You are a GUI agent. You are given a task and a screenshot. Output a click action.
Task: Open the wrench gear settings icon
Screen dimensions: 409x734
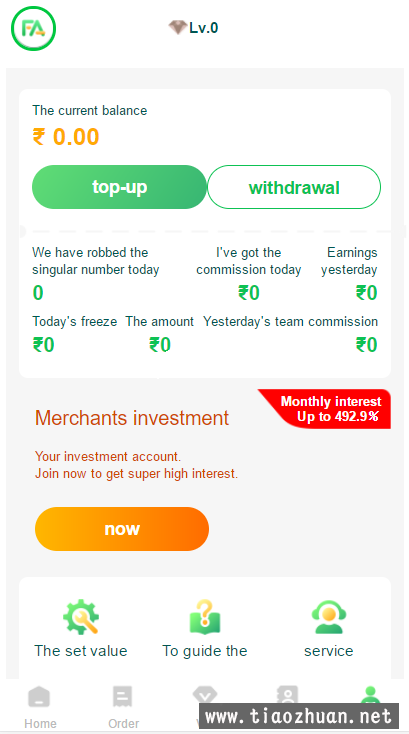click(81, 617)
